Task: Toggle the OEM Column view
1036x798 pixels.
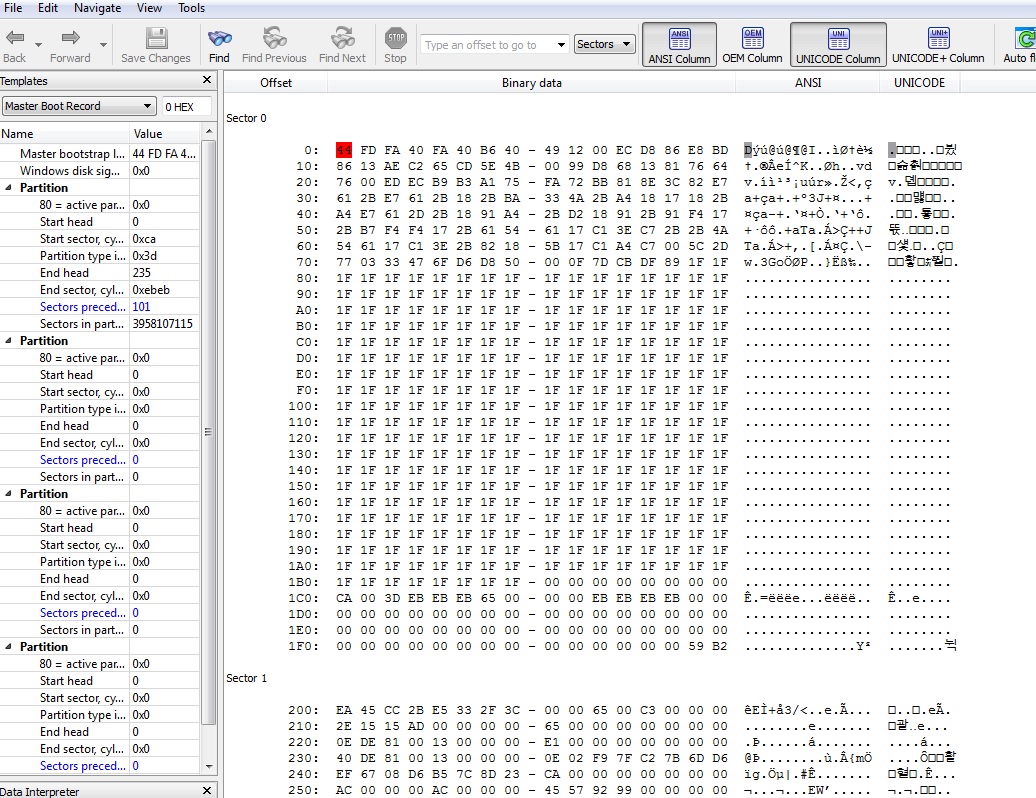Action: (752, 44)
